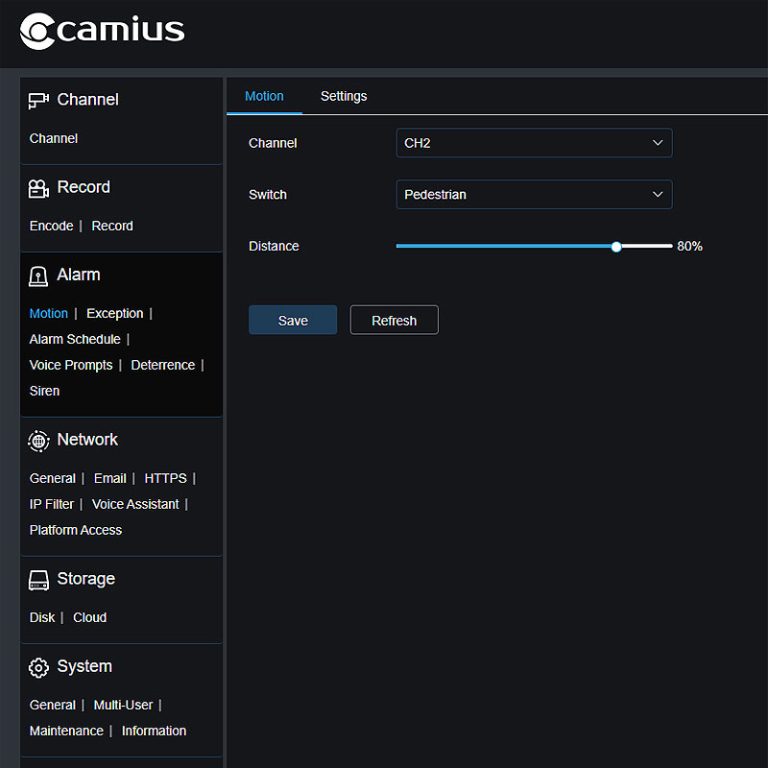Image resolution: width=768 pixels, height=768 pixels.
Task: Open the Voice Assistant page
Action: [x=135, y=504]
